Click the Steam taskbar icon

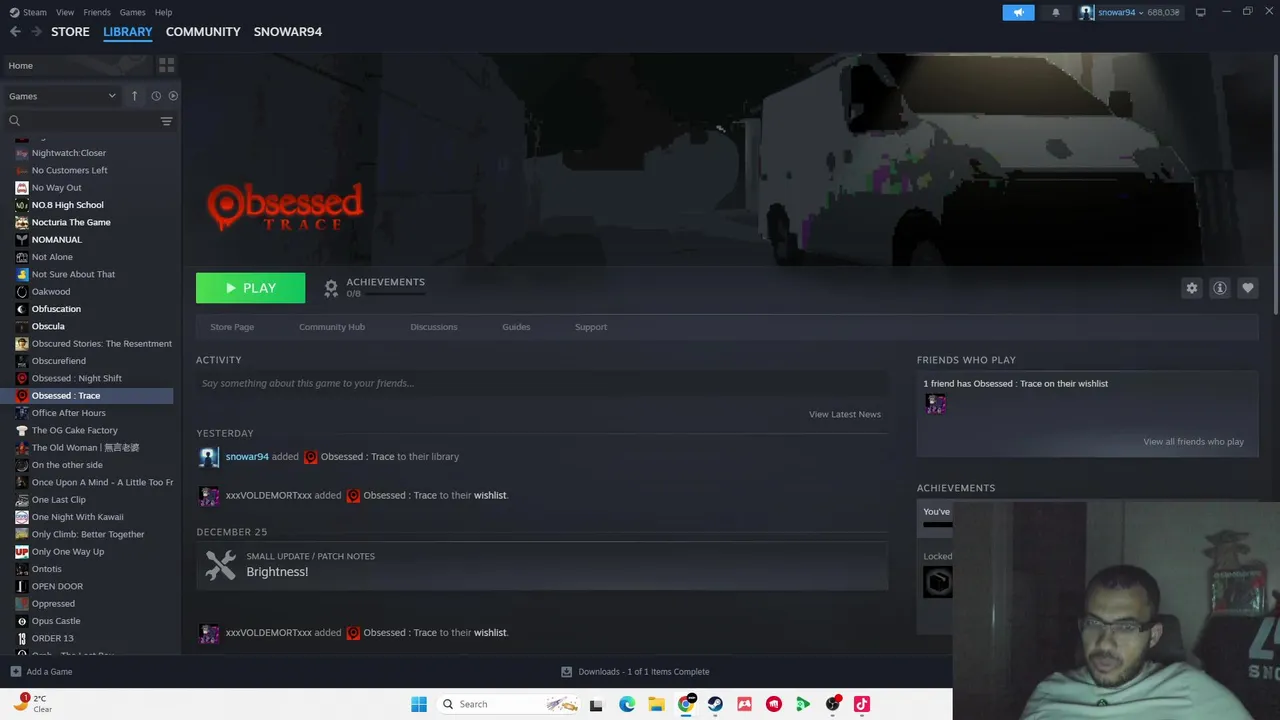coord(715,704)
